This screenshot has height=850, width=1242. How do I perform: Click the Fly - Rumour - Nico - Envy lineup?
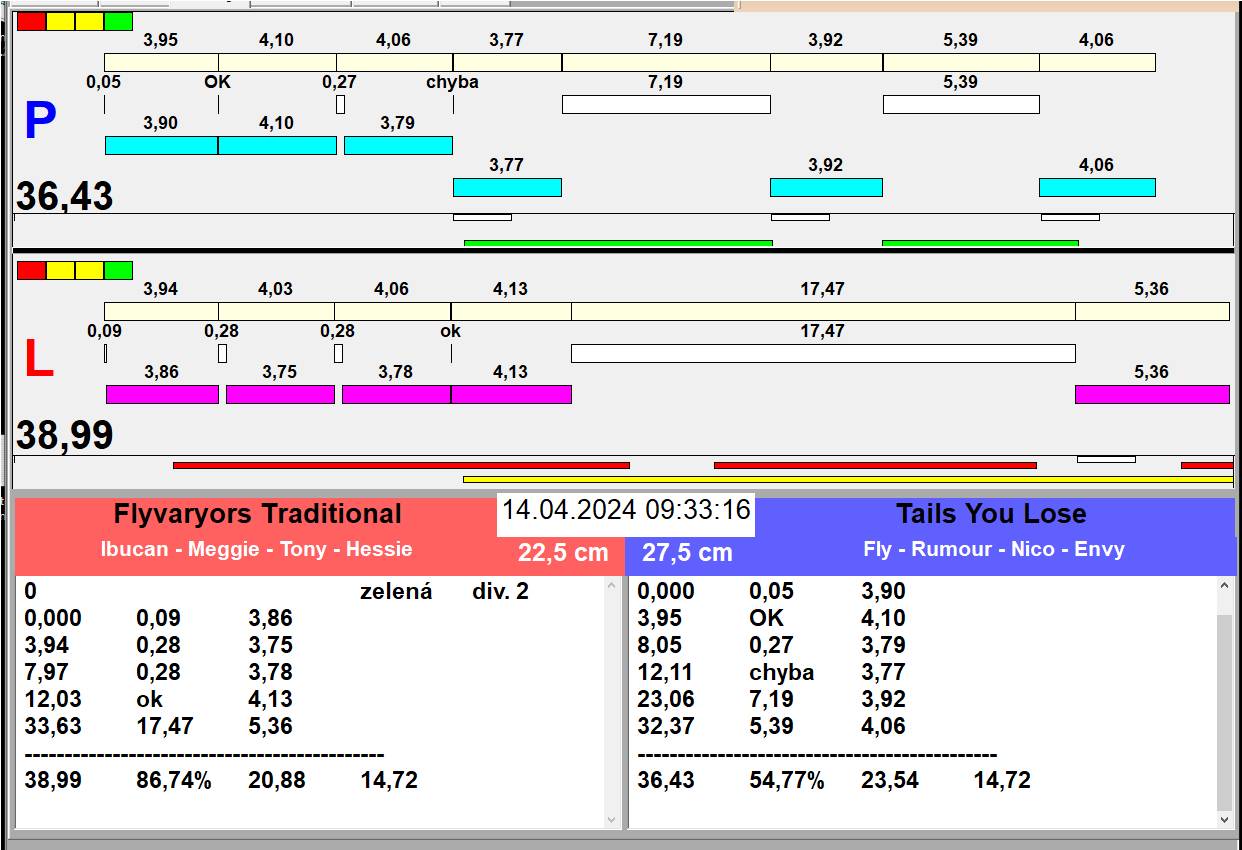994,549
